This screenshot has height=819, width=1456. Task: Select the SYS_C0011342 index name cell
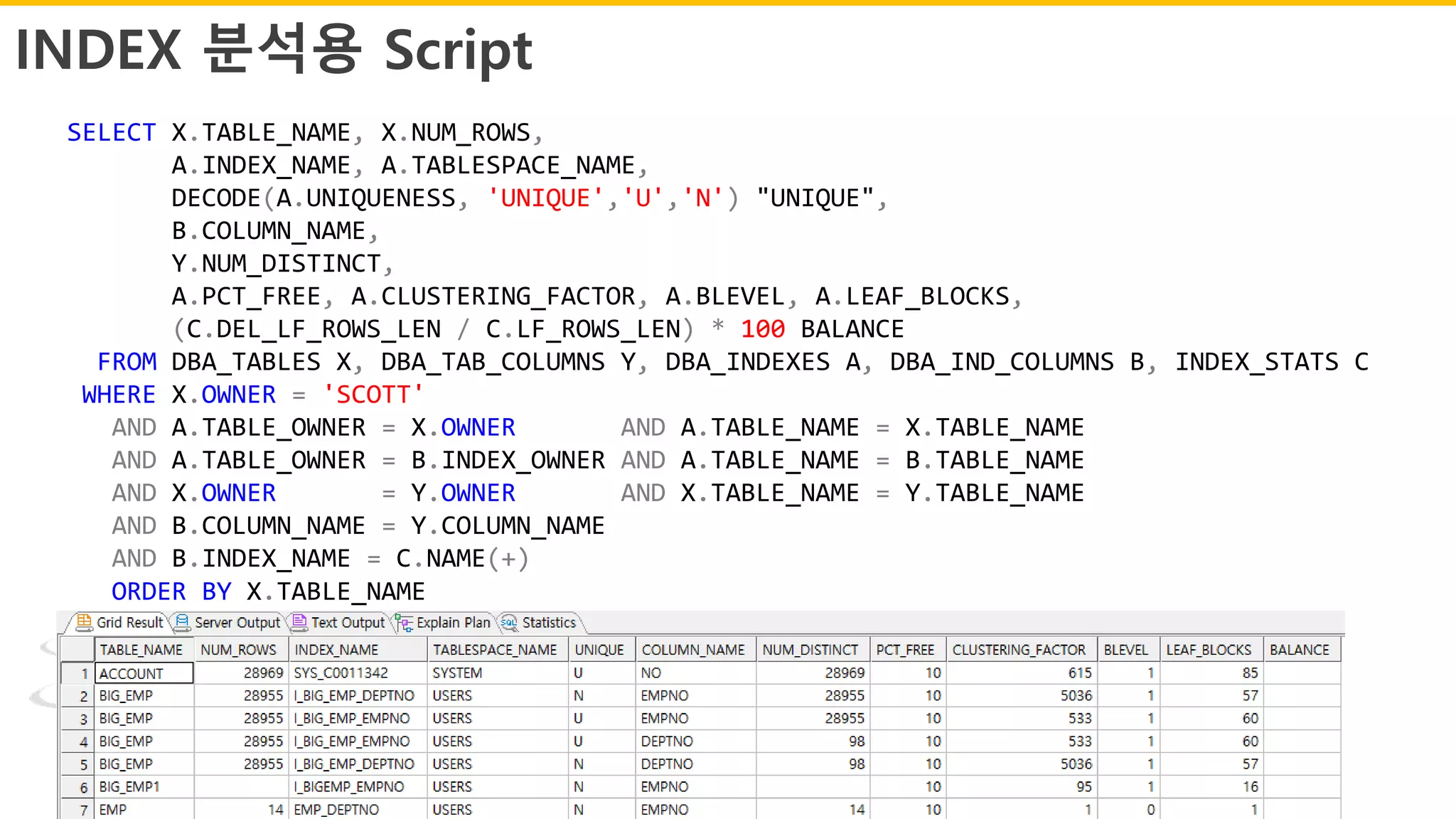point(358,673)
